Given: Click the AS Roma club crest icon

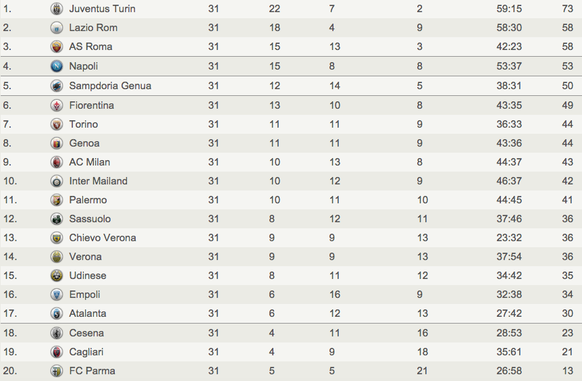Looking at the screenshot, I should (56, 47).
